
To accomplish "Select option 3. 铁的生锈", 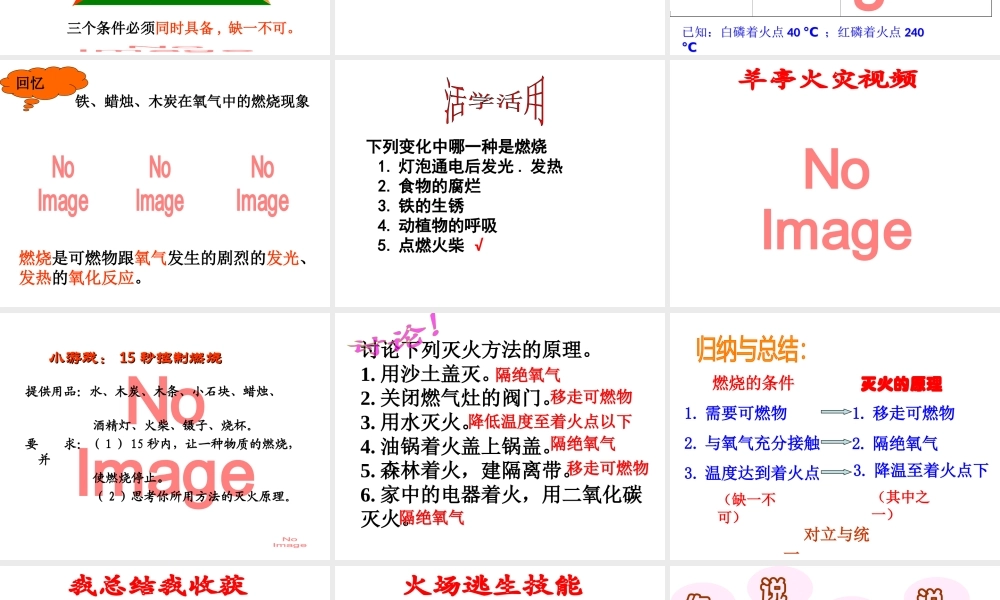I will pos(421,206).
